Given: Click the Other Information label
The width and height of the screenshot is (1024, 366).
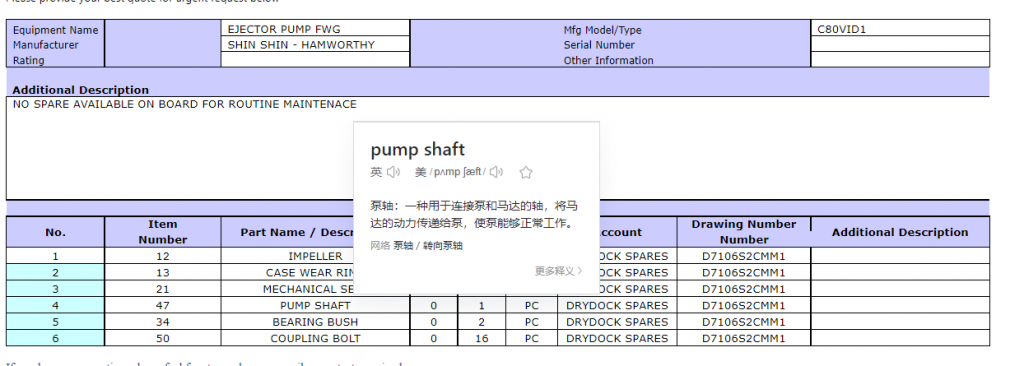Looking at the screenshot, I should (609, 60).
